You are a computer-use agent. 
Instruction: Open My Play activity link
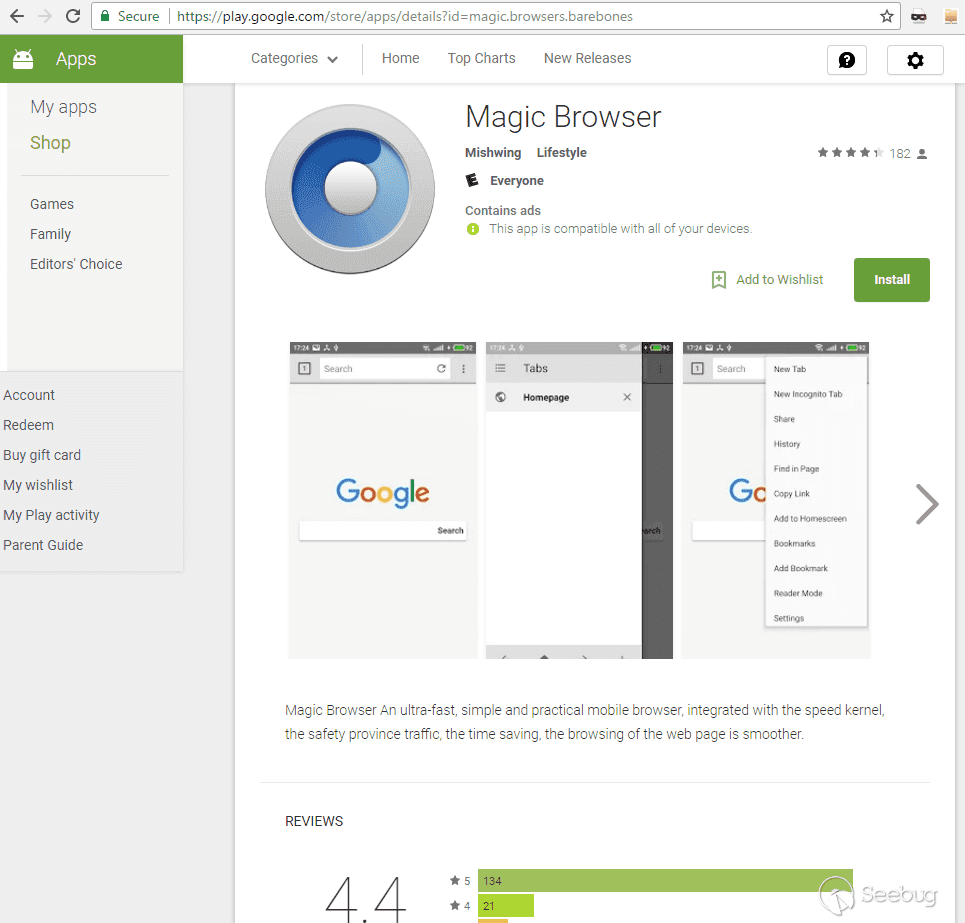click(51, 515)
